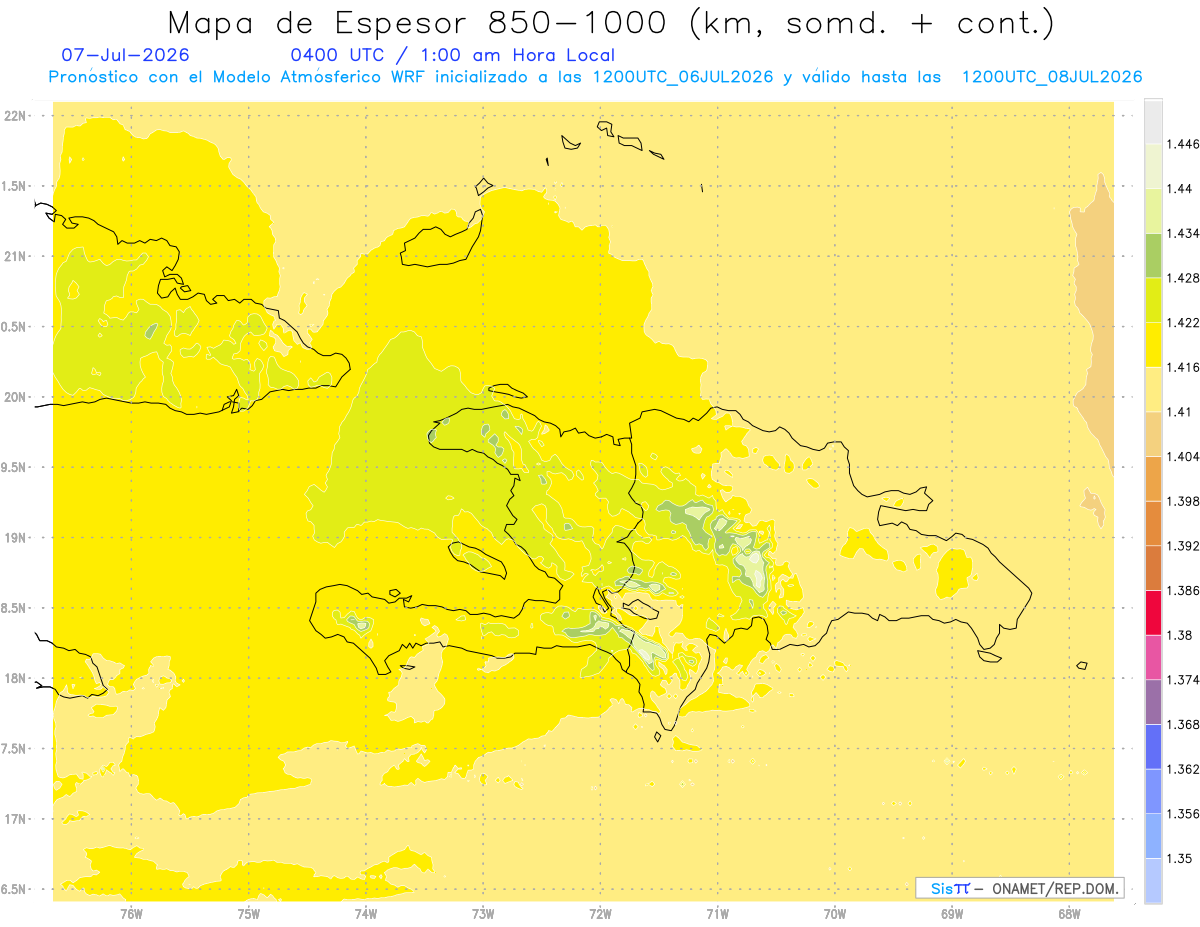Click the '20N' latitude label
1200x927 pixels.
(17, 397)
